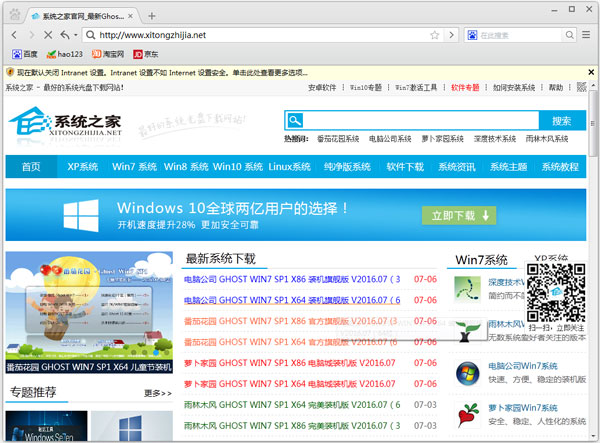The width and height of the screenshot is (600, 443).
Task: Open 电脑公司 GHOST WIN7 SP1 X86 link
Action: tap(292, 279)
